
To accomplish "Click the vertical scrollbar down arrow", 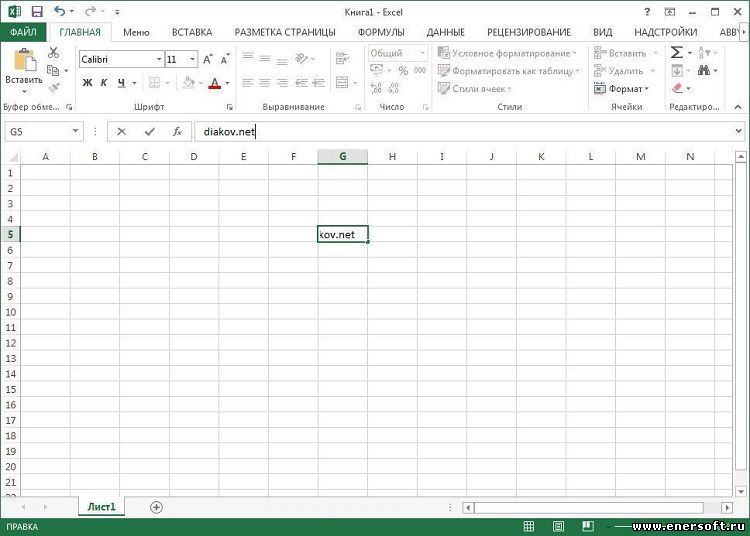I will pos(740,491).
